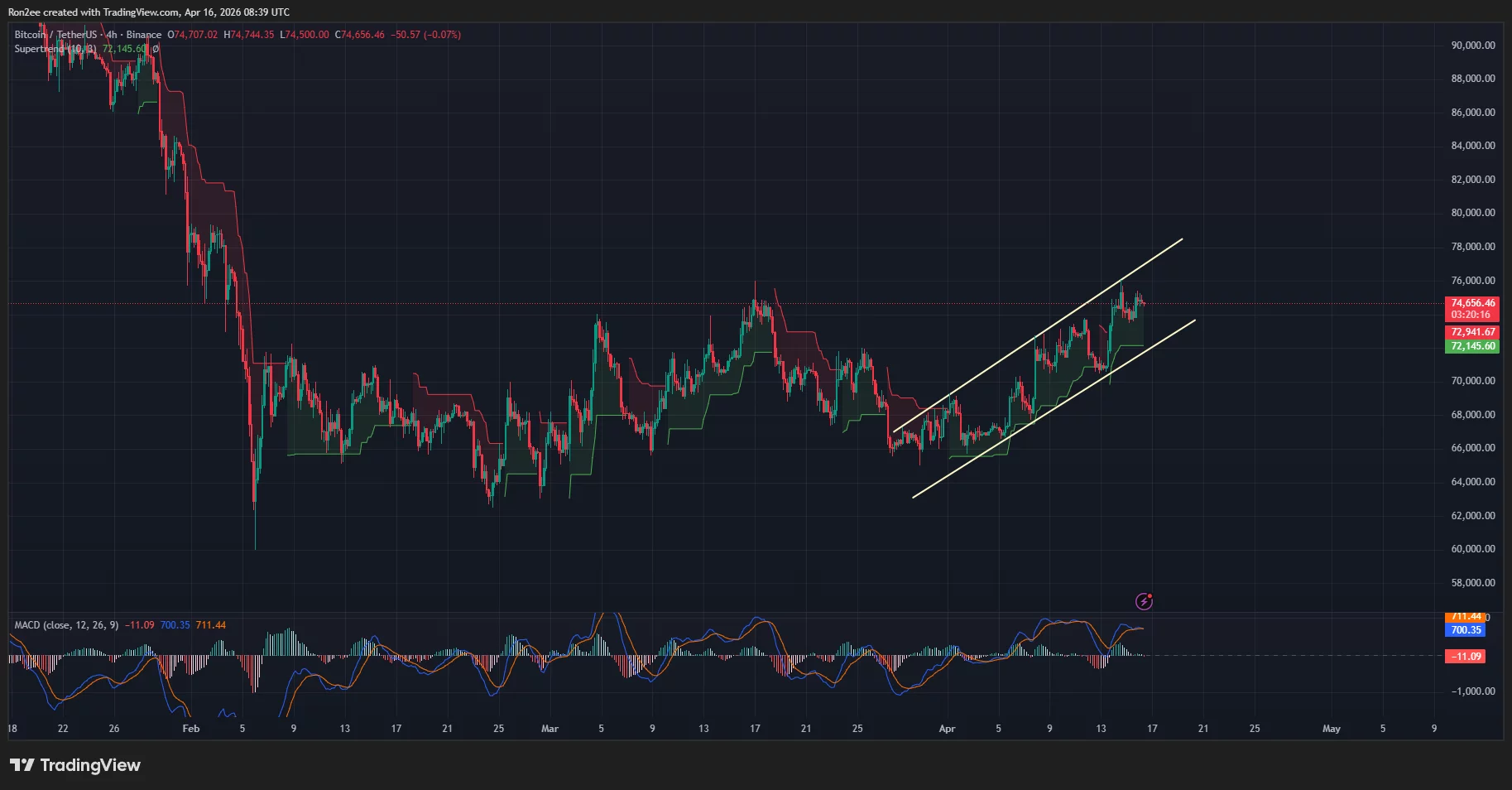Click the TradingView logo in the bottom corner
This screenshot has height=790, width=1512.
tap(74, 765)
